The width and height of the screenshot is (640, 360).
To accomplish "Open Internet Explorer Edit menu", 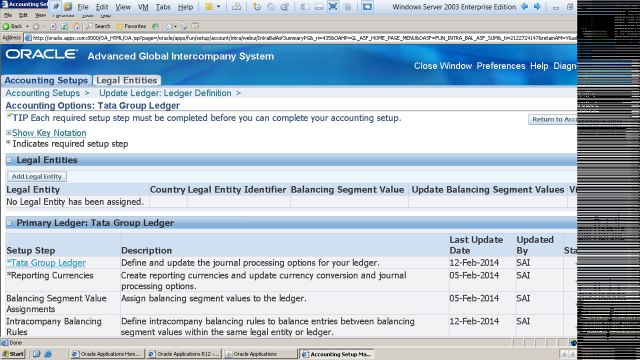I will 23,15.
